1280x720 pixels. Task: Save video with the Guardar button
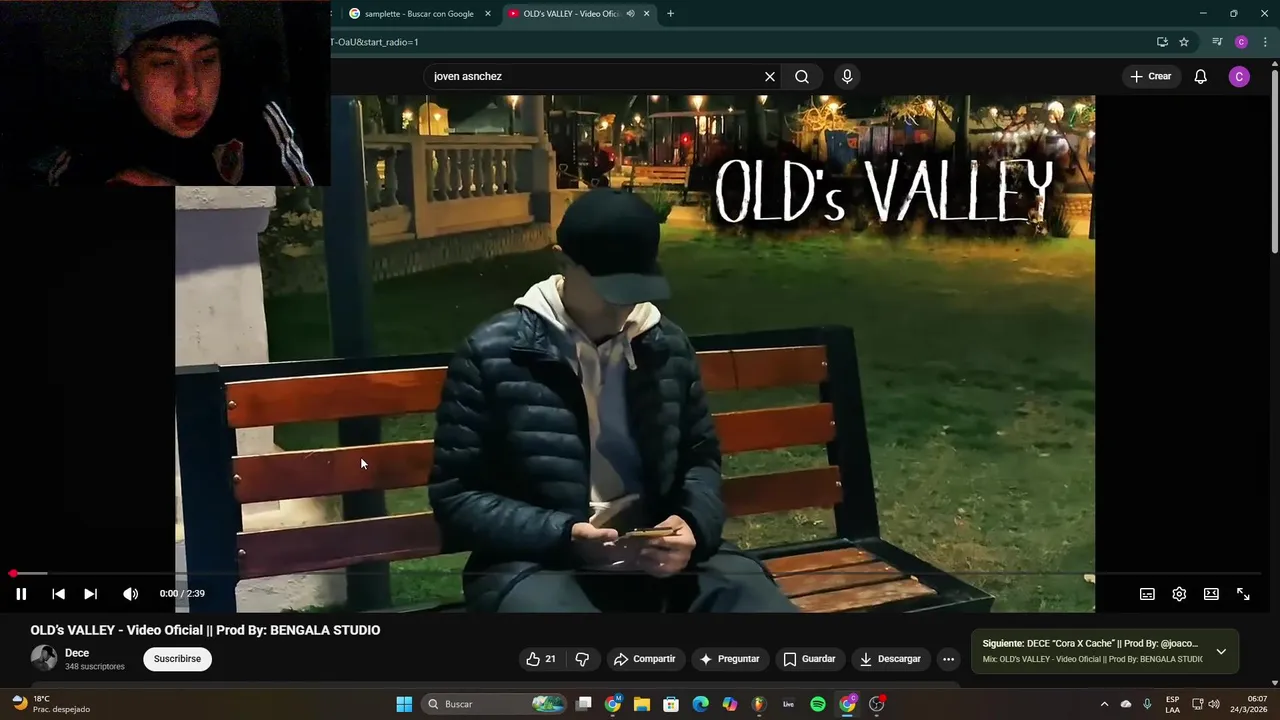809,659
